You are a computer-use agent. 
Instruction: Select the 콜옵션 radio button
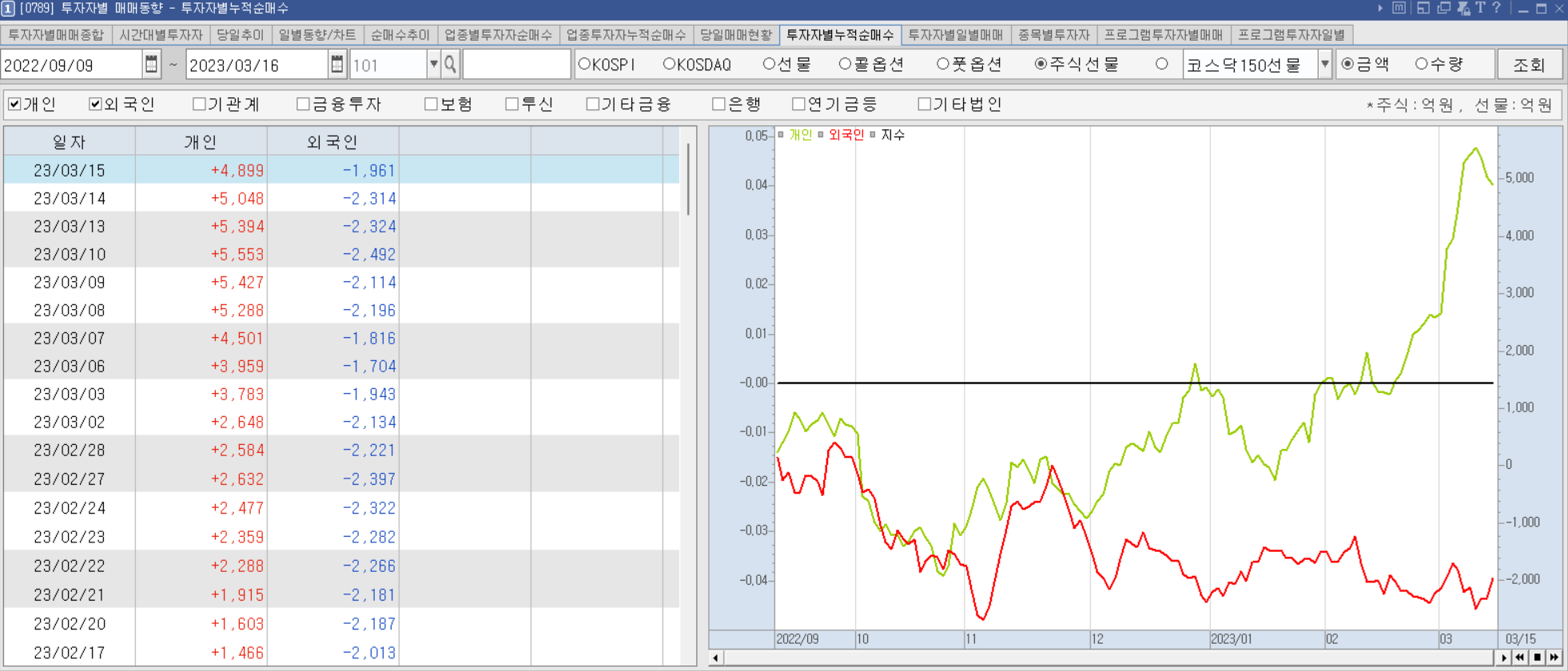(x=845, y=64)
